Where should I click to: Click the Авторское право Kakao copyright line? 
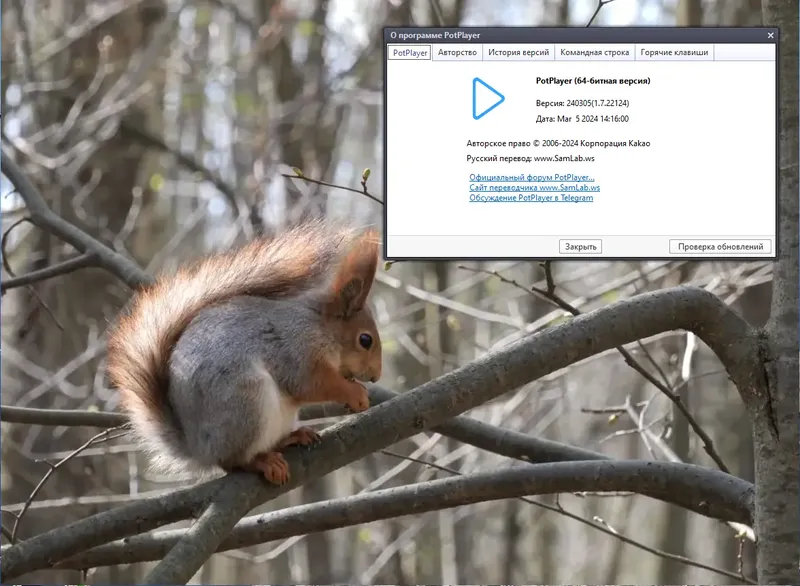coord(558,143)
